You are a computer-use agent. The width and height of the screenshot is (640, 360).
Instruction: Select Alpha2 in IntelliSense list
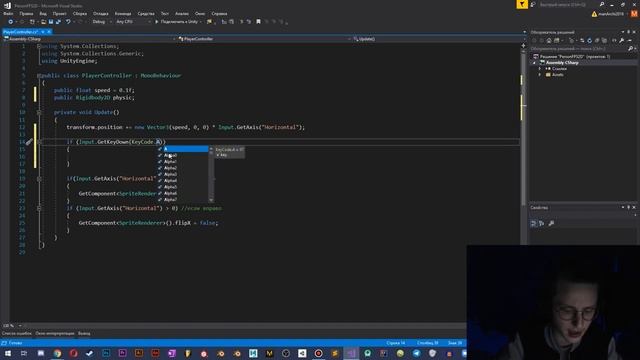pyautogui.click(x=183, y=168)
